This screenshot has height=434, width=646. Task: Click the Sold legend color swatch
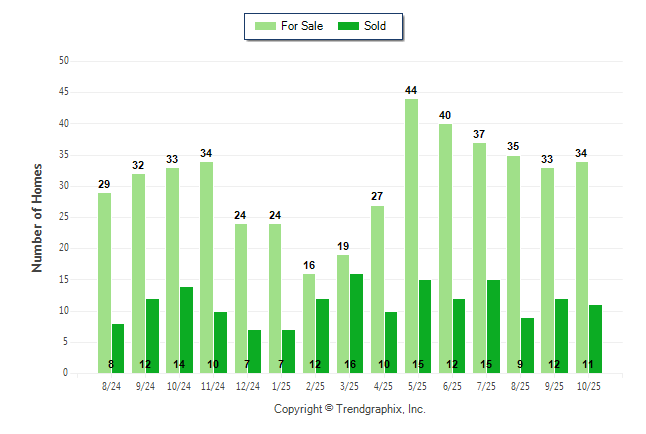tap(350, 26)
